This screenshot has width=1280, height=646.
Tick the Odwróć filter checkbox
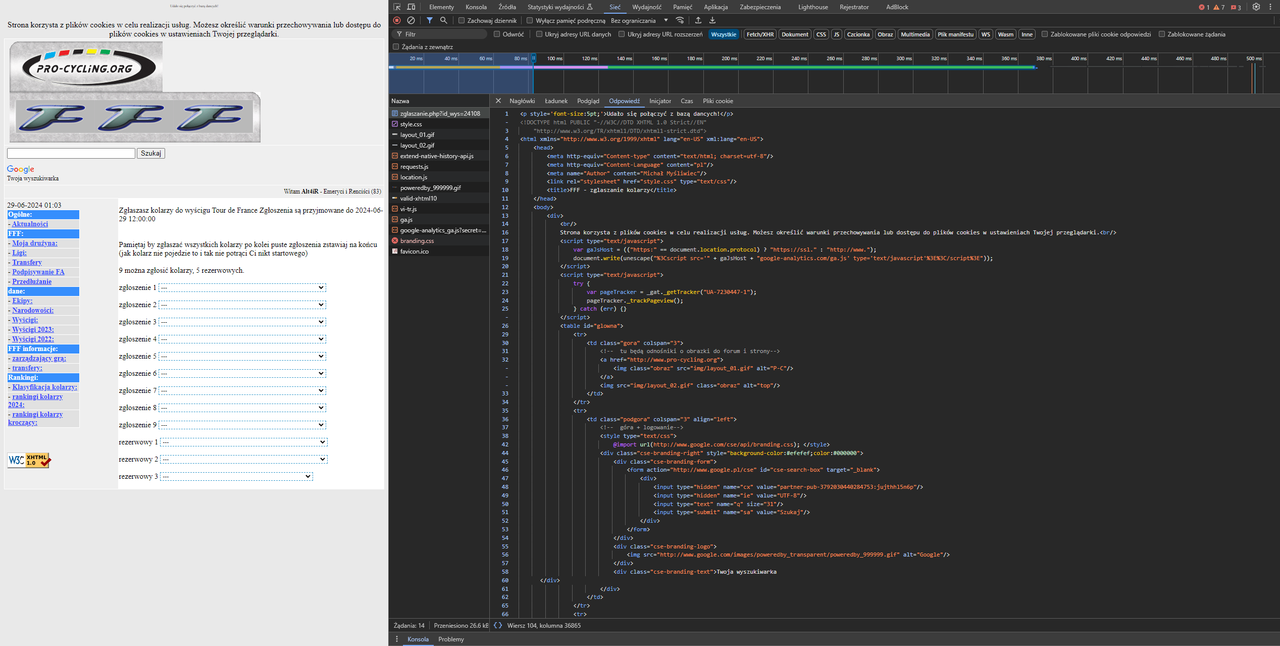(497, 34)
